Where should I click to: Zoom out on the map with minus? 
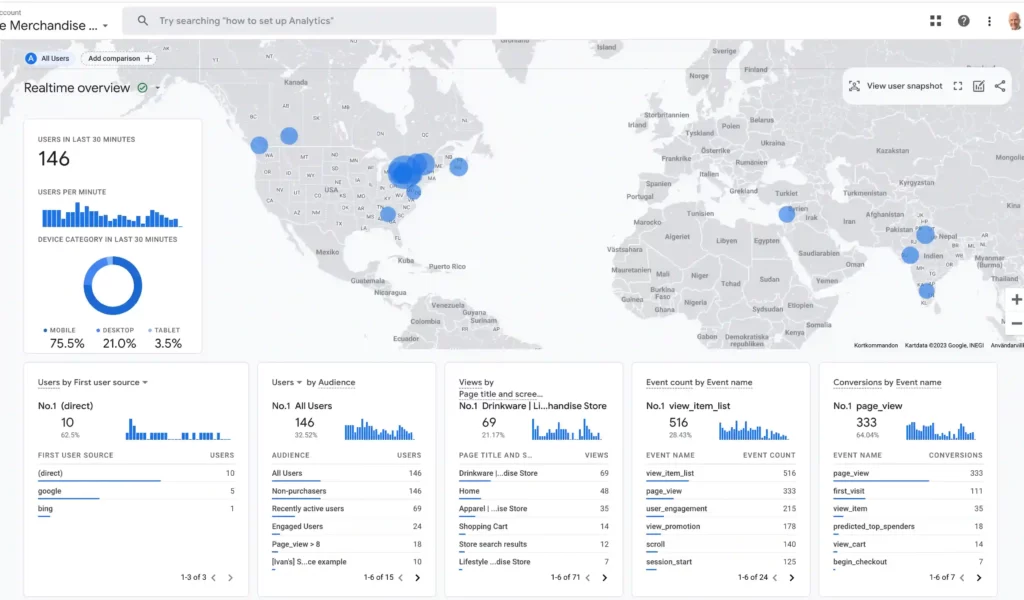[1016, 323]
